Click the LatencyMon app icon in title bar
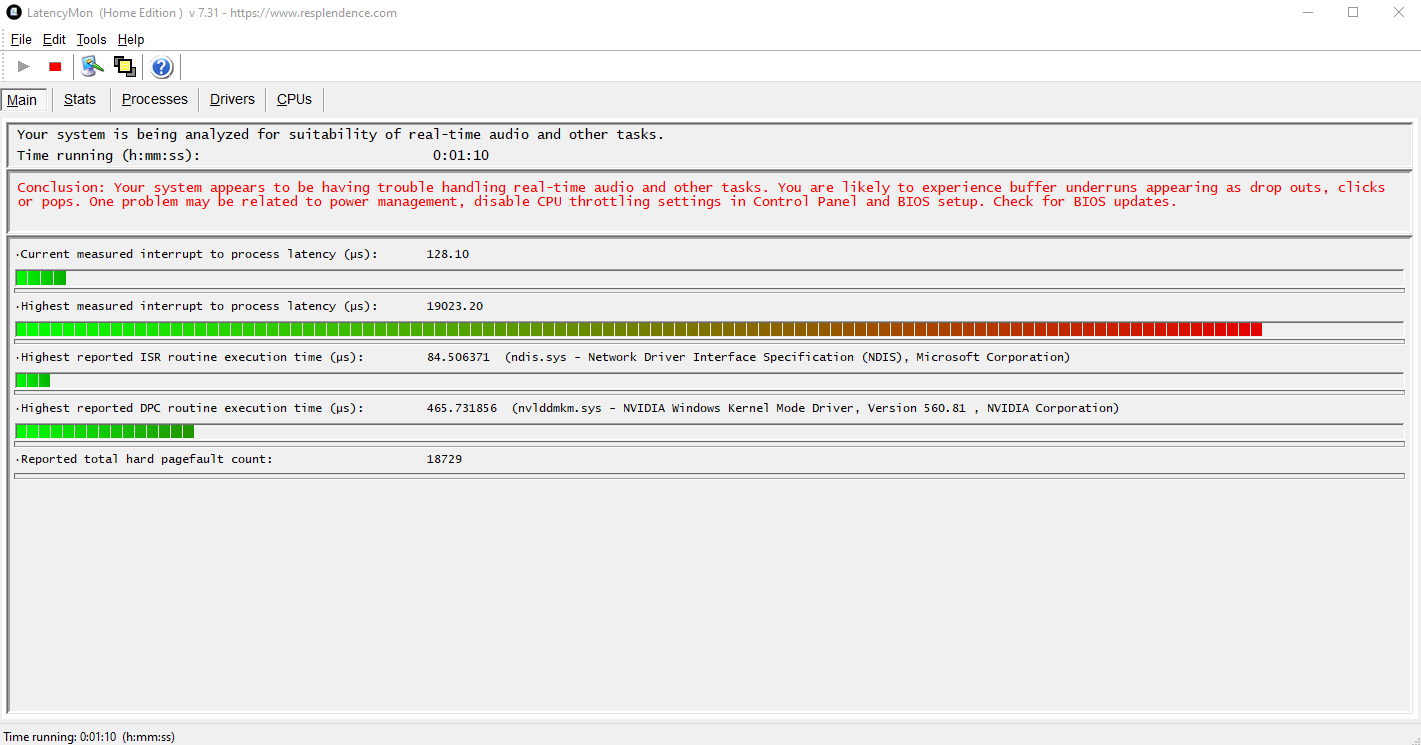This screenshot has height=745, width=1421. (x=14, y=13)
